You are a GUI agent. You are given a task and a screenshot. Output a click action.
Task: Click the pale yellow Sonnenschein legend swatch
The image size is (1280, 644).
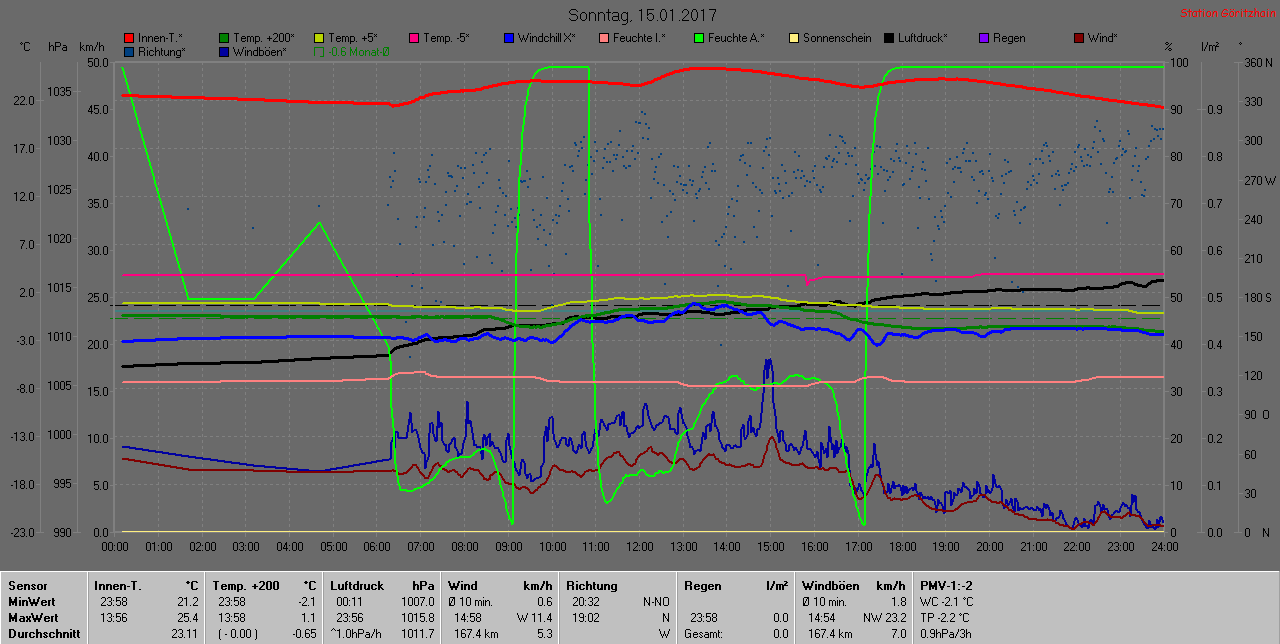coord(794,38)
